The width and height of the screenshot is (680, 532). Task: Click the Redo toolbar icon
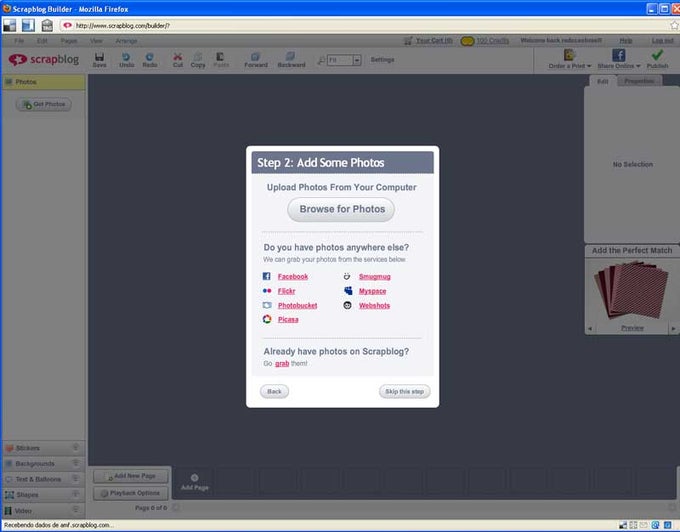point(150,57)
